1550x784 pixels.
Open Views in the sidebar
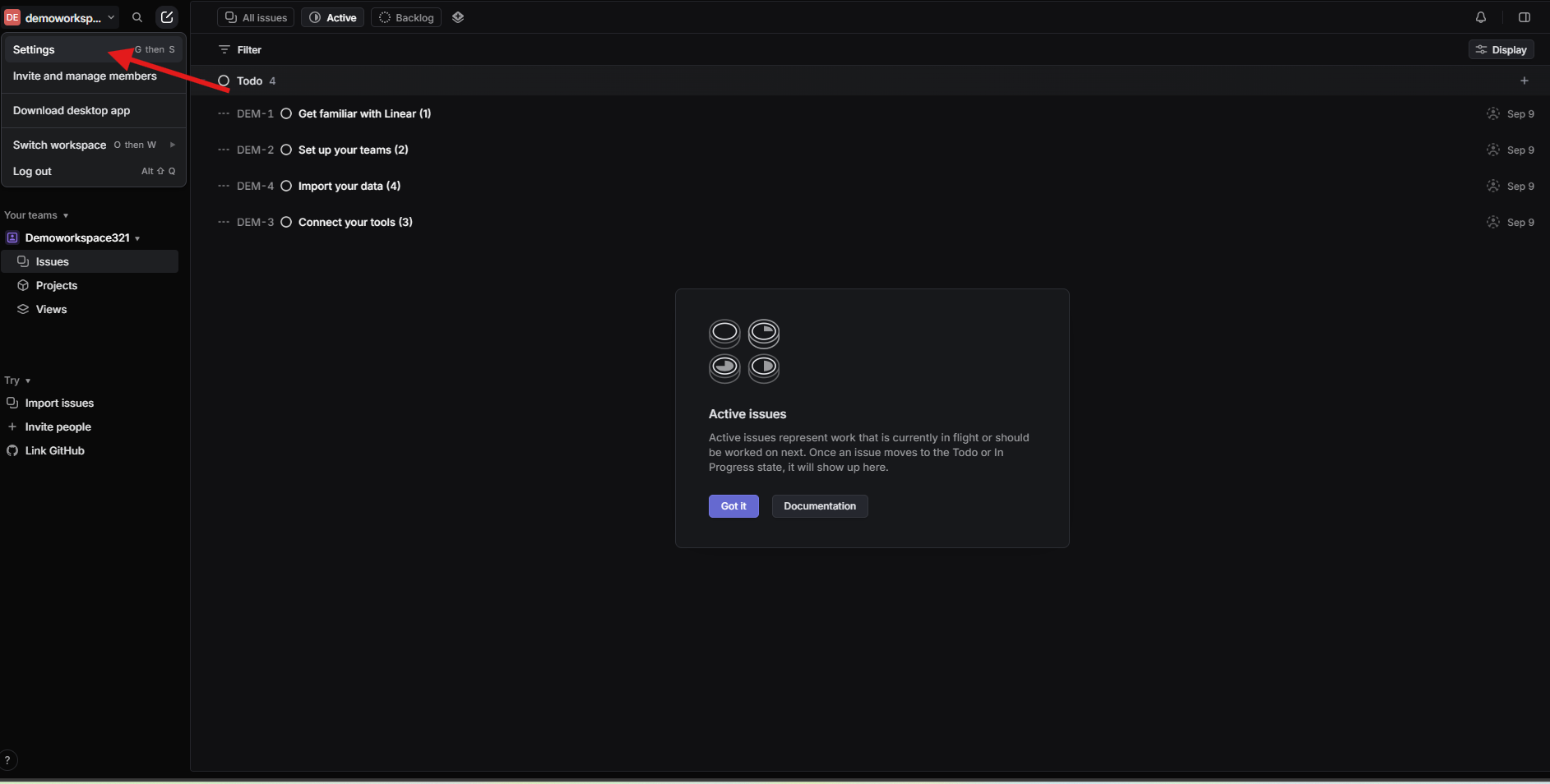pyautogui.click(x=51, y=309)
